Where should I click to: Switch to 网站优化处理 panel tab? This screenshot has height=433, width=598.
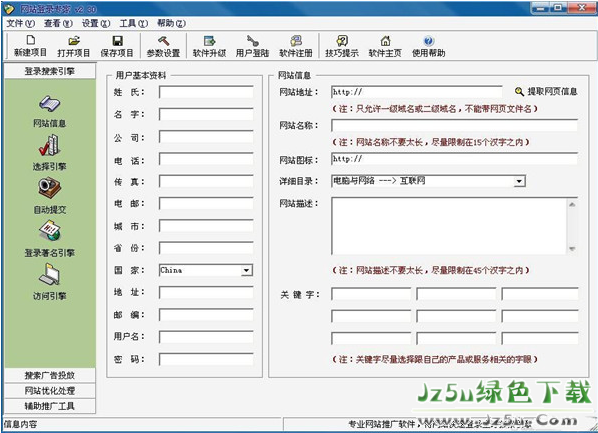pyautogui.click(x=50, y=391)
